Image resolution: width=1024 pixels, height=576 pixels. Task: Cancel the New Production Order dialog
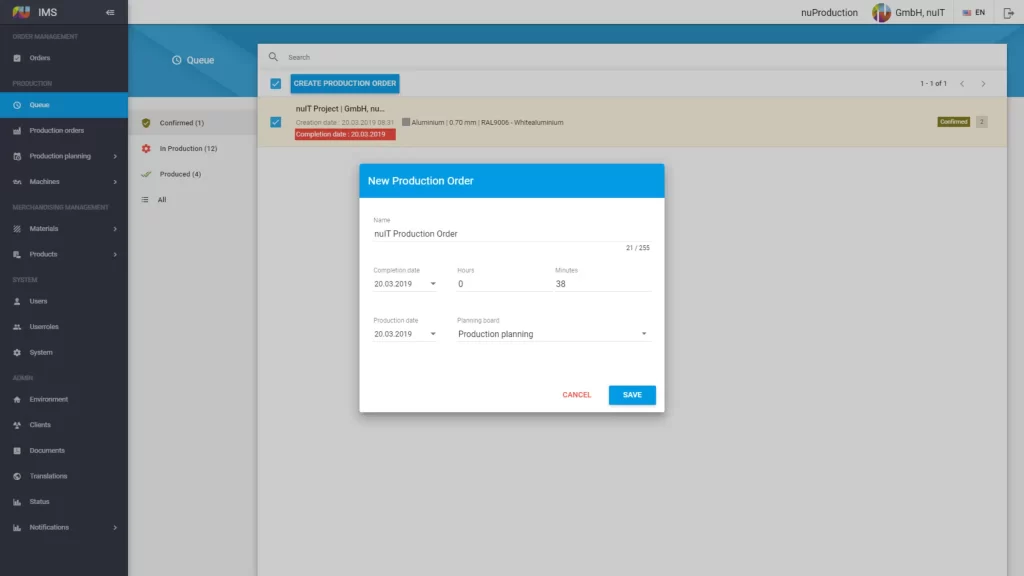[x=576, y=395]
